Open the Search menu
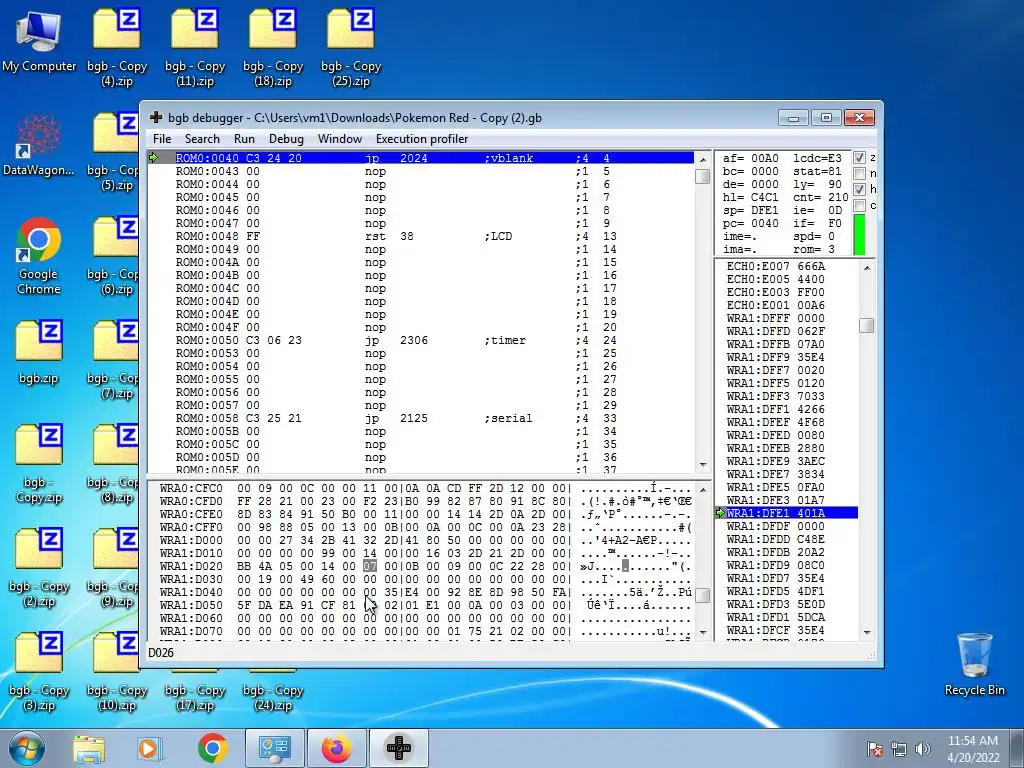 pyautogui.click(x=202, y=138)
